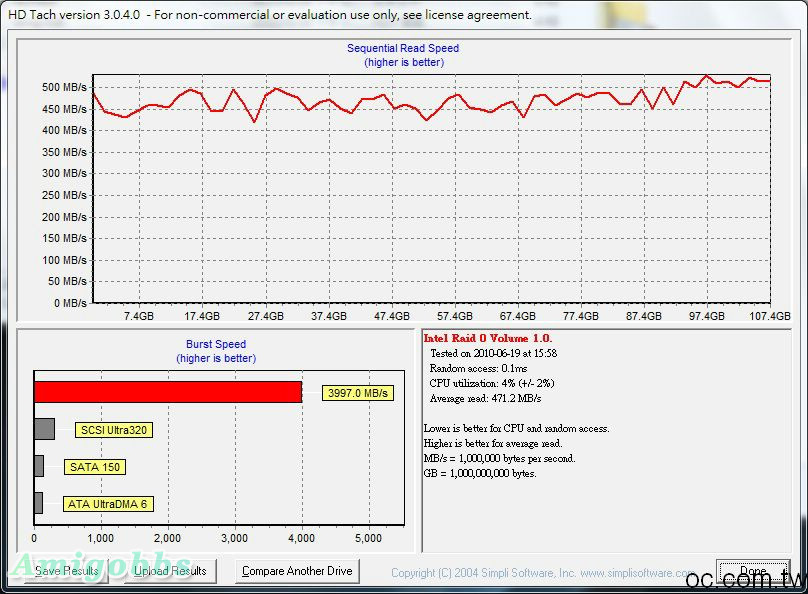Open Compare Another Drive
Image resolution: width=808 pixels, height=594 pixels.
point(297,571)
